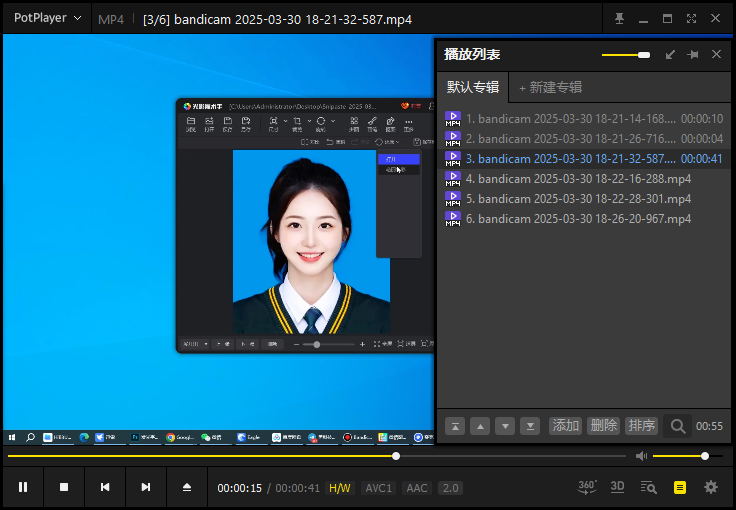Select the 默认专辑 tab

click(x=473, y=87)
